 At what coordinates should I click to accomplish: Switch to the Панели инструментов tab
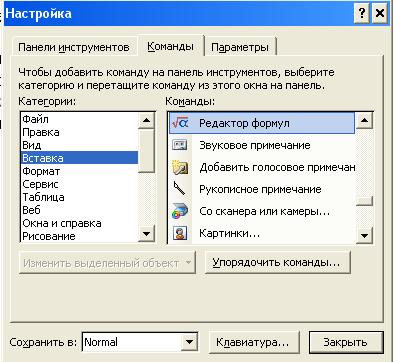(74, 47)
